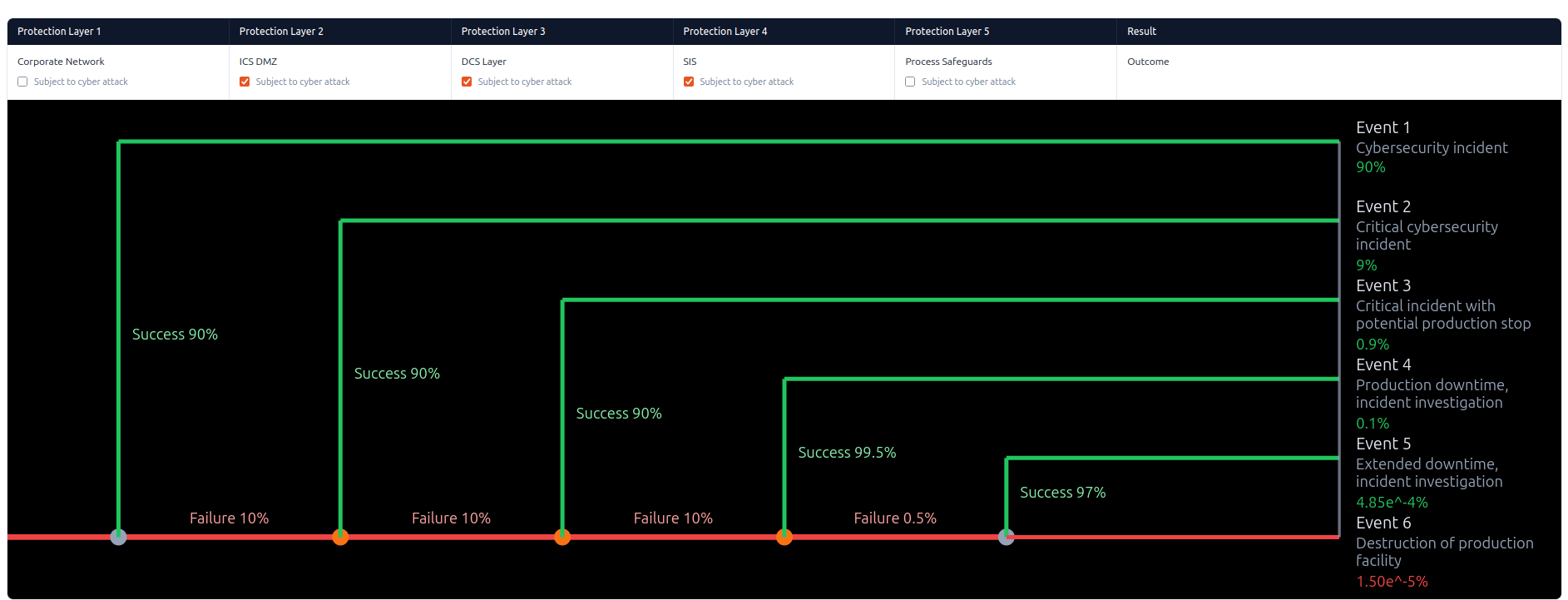Click the gray node at Corporate Network branch
This screenshot has height=600, width=1568.
click(118, 537)
